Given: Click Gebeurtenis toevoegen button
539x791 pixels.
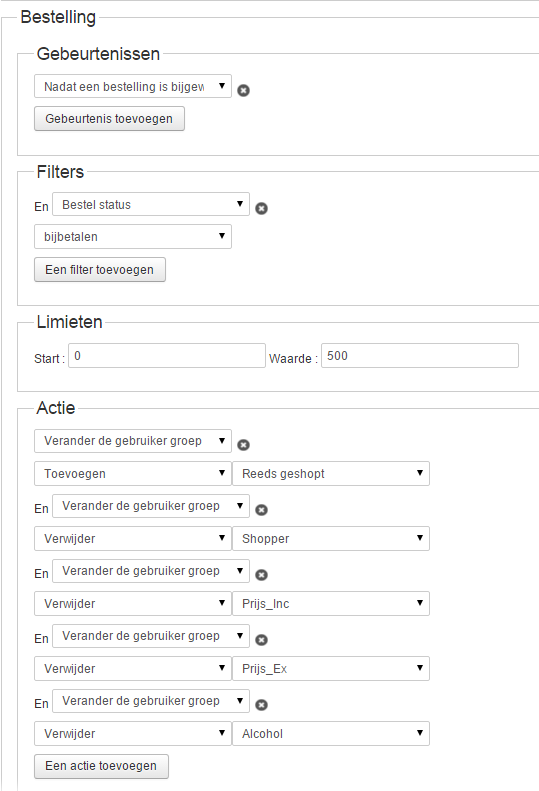Looking at the screenshot, I should point(109,119).
